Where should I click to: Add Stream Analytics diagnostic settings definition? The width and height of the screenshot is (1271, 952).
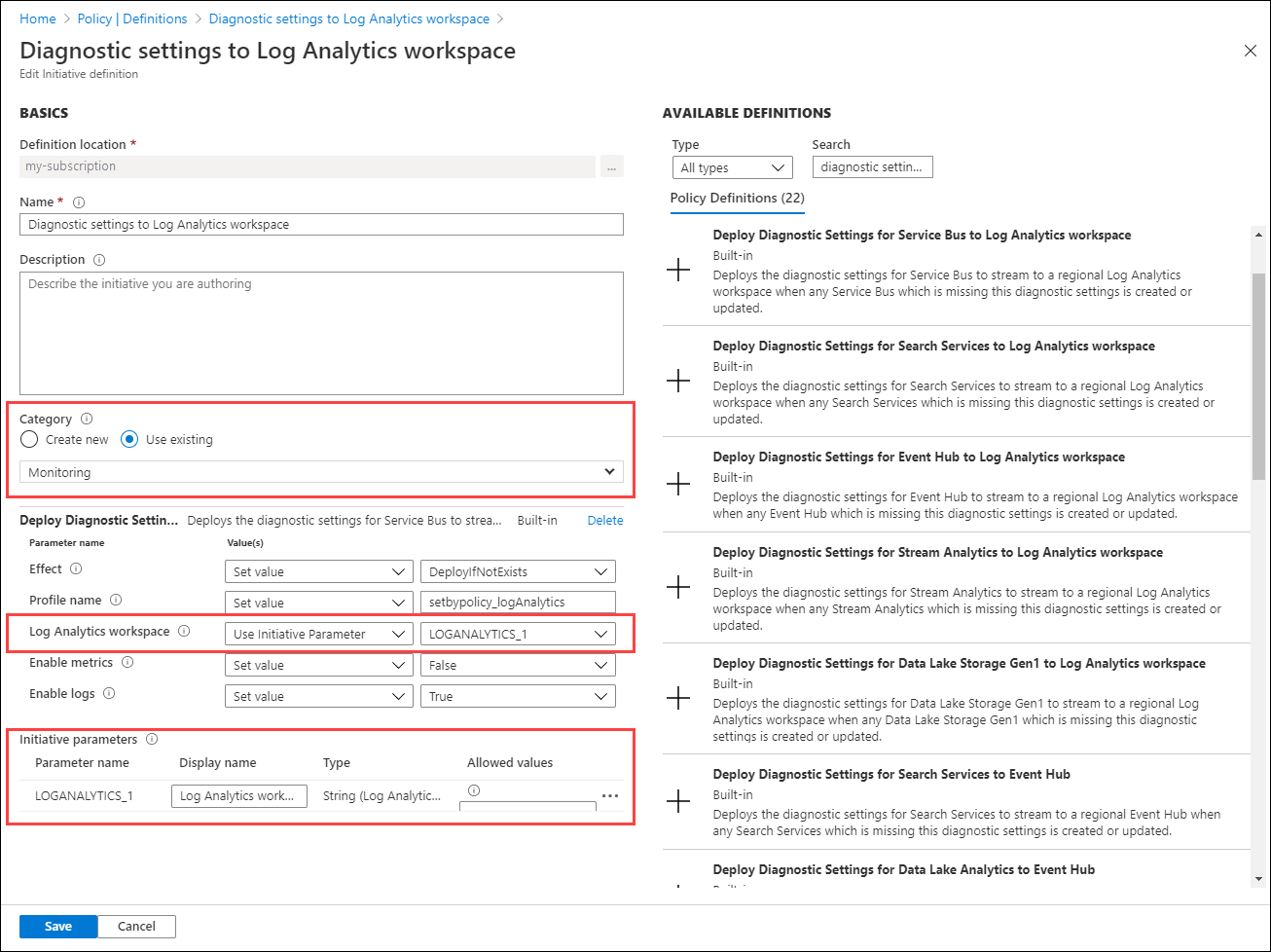678,587
